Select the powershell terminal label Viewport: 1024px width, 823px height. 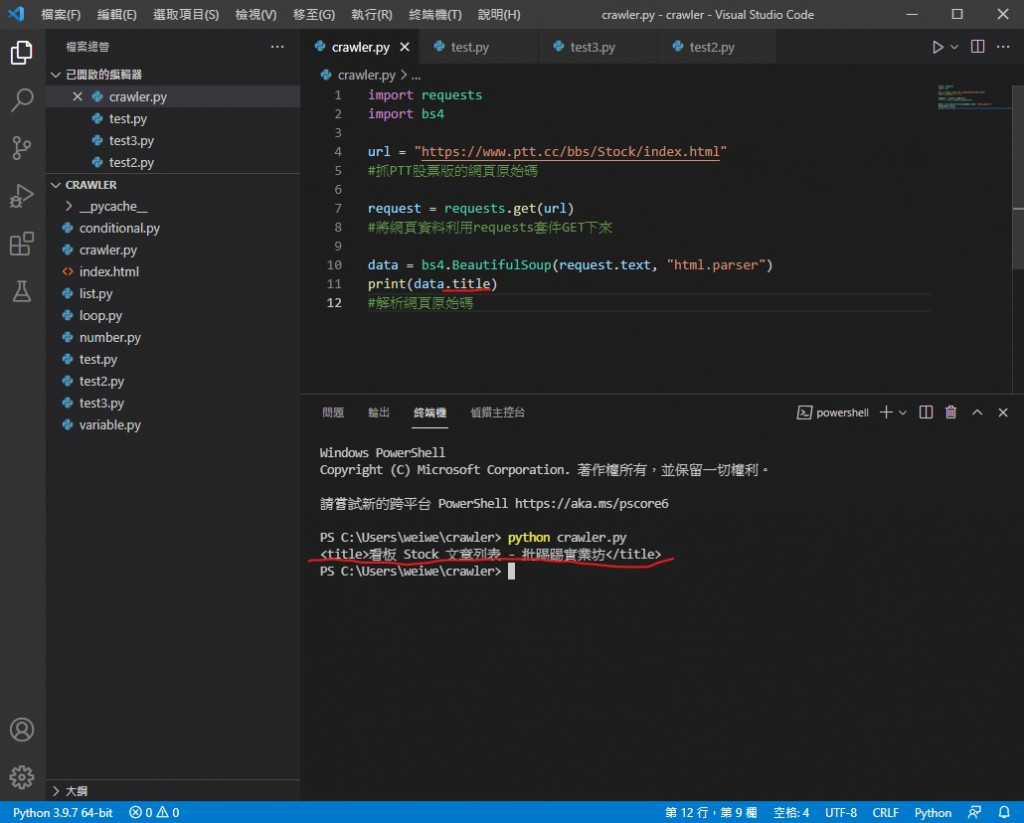833,412
